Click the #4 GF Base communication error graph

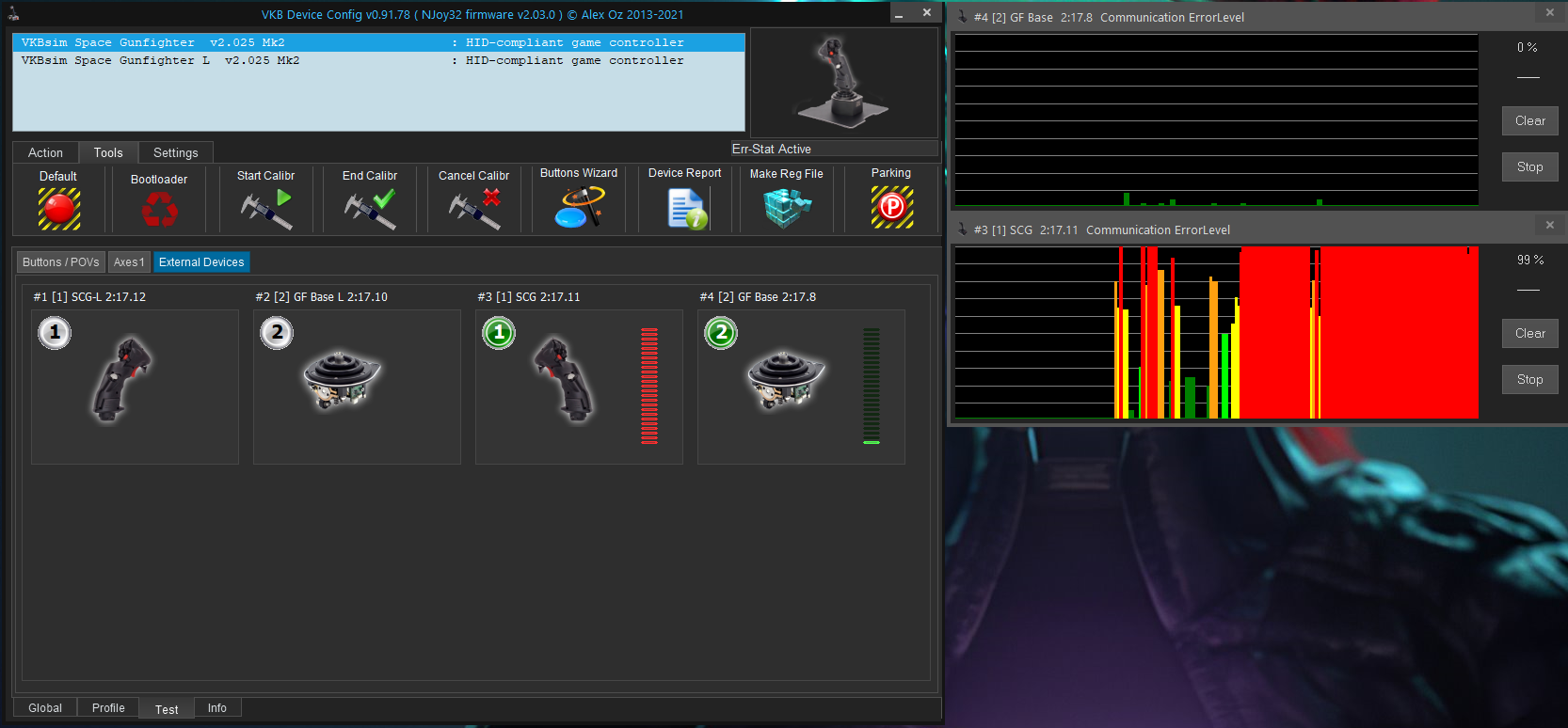(x=1217, y=120)
